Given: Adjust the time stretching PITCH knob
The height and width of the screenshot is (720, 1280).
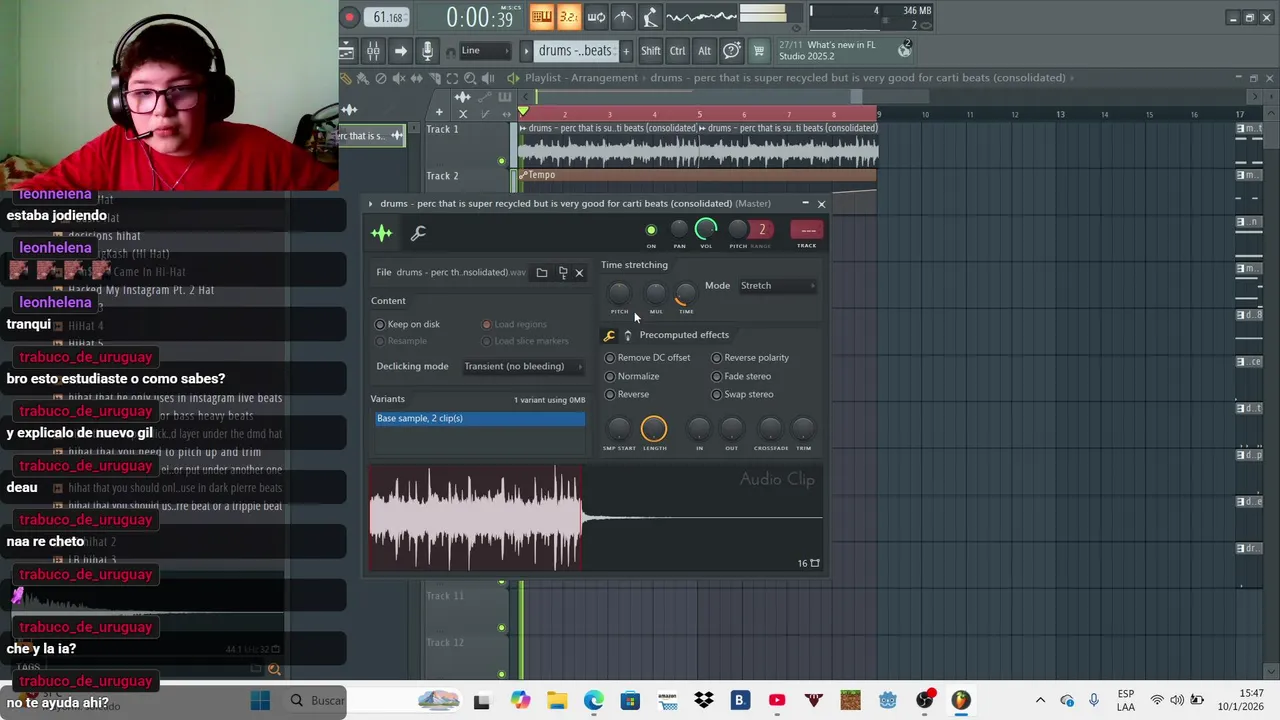Looking at the screenshot, I should pos(619,293).
